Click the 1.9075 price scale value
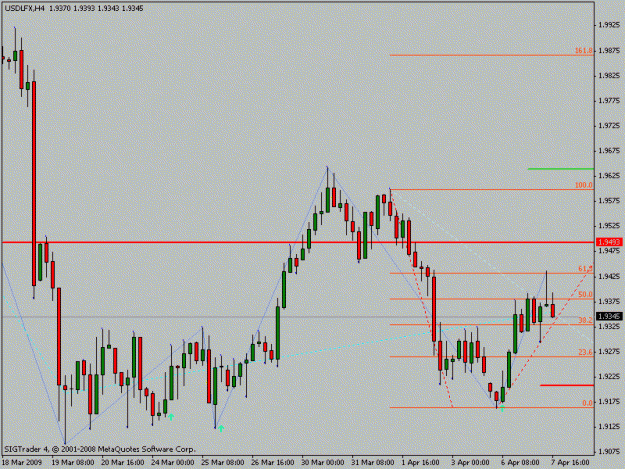Image resolution: width=625 pixels, height=469 pixels. coord(609,452)
